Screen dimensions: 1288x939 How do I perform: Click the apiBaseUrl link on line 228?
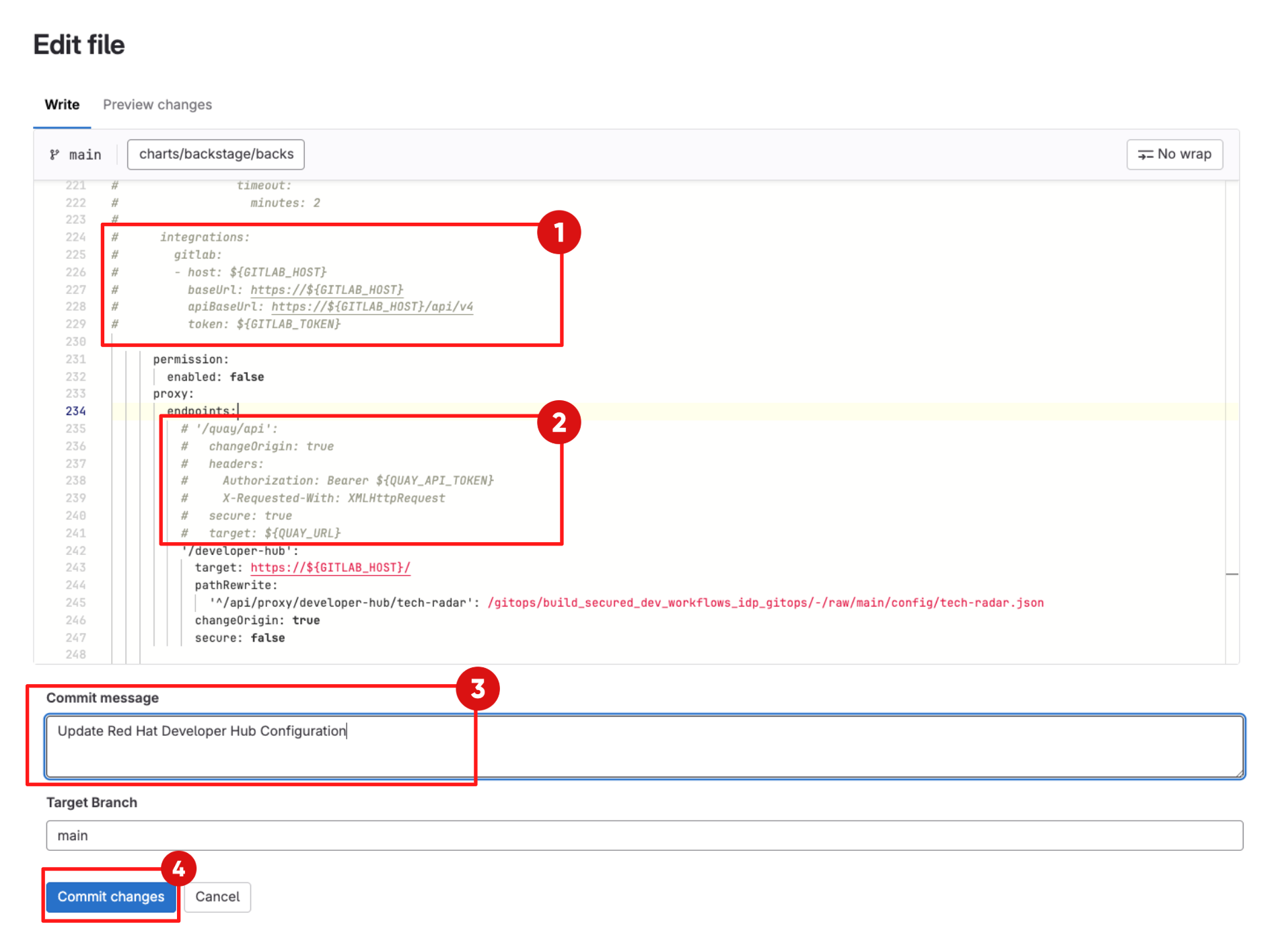pyautogui.click(x=371, y=306)
